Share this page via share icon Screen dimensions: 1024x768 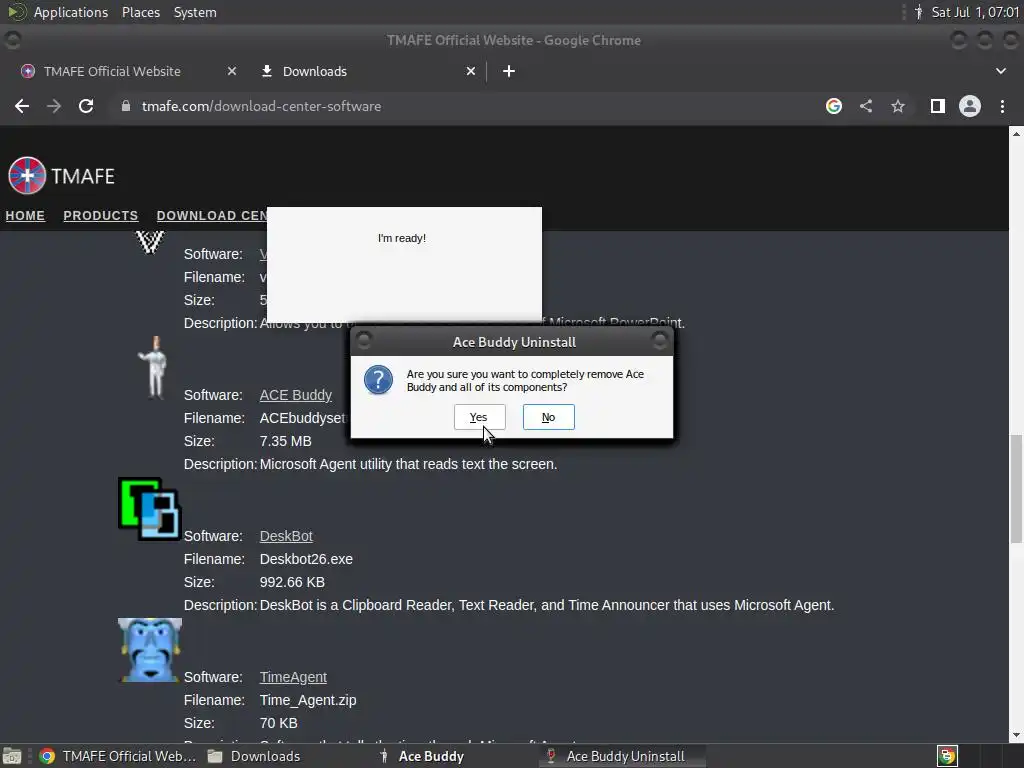866,106
